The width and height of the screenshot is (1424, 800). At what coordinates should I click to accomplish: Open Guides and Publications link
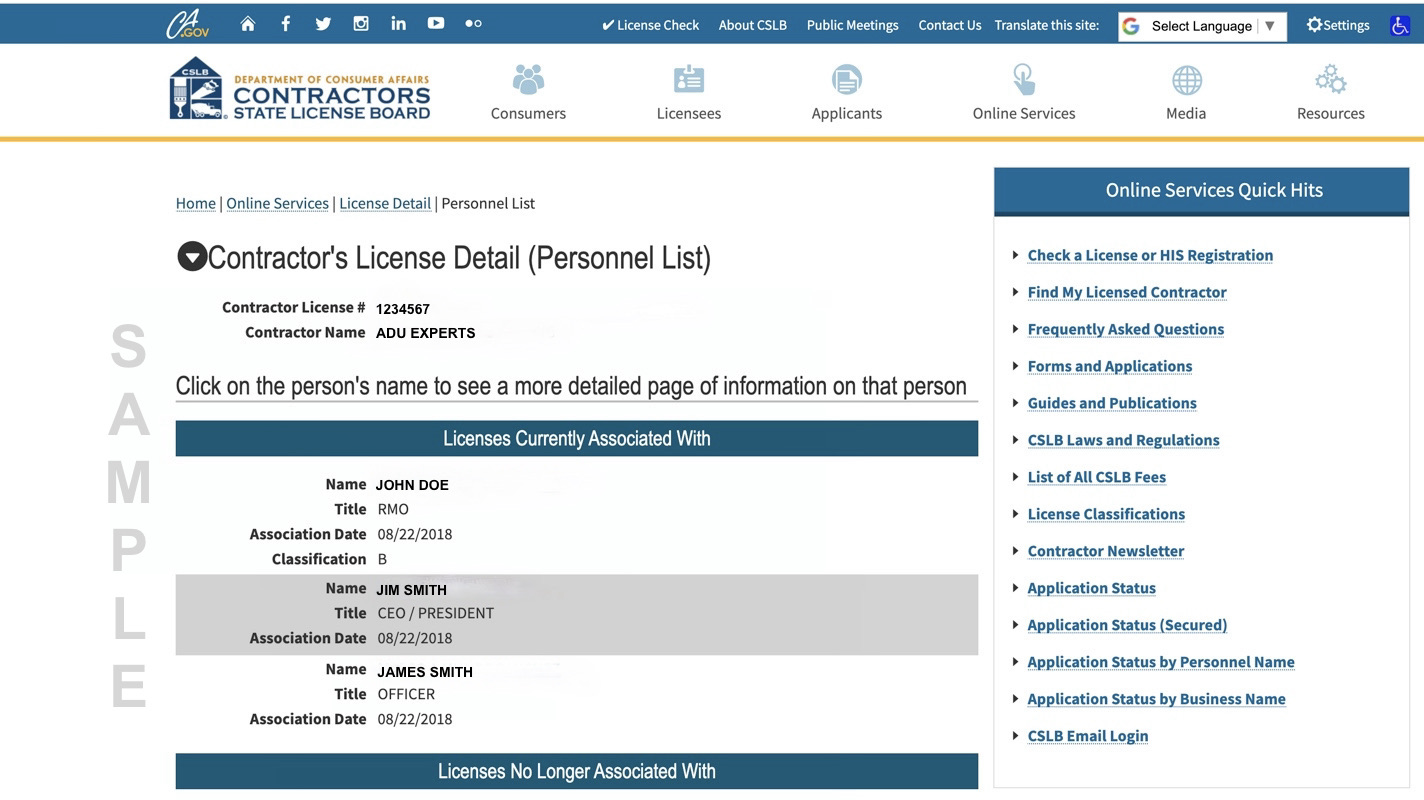(1112, 403)
